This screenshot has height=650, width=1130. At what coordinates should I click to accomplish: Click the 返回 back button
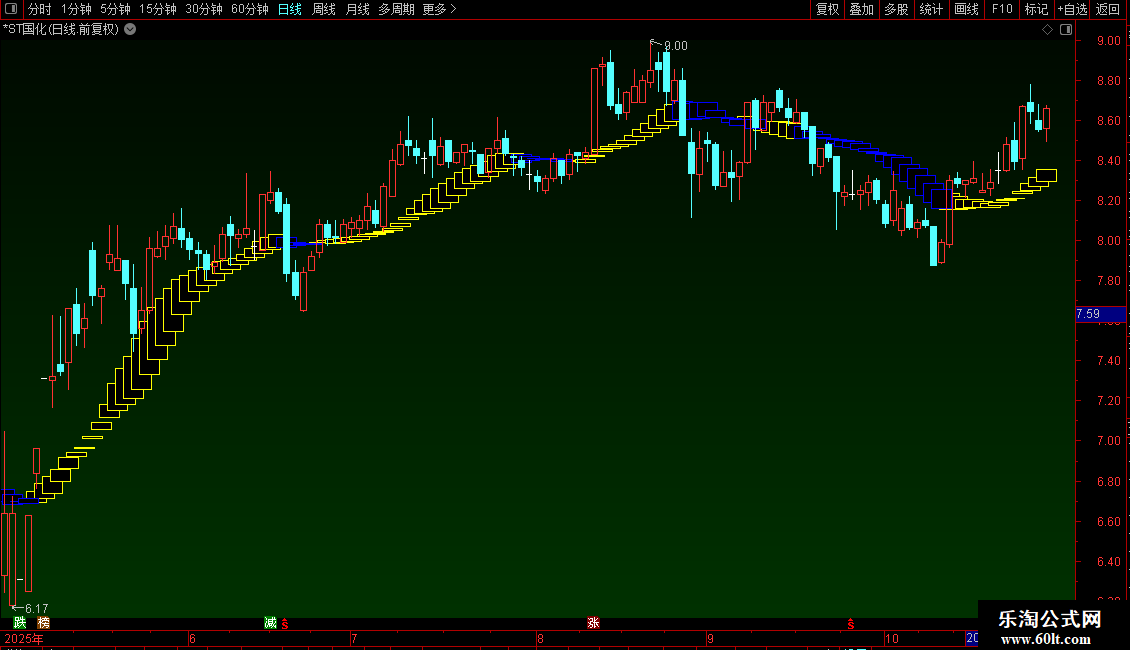tap(1108, 9)
